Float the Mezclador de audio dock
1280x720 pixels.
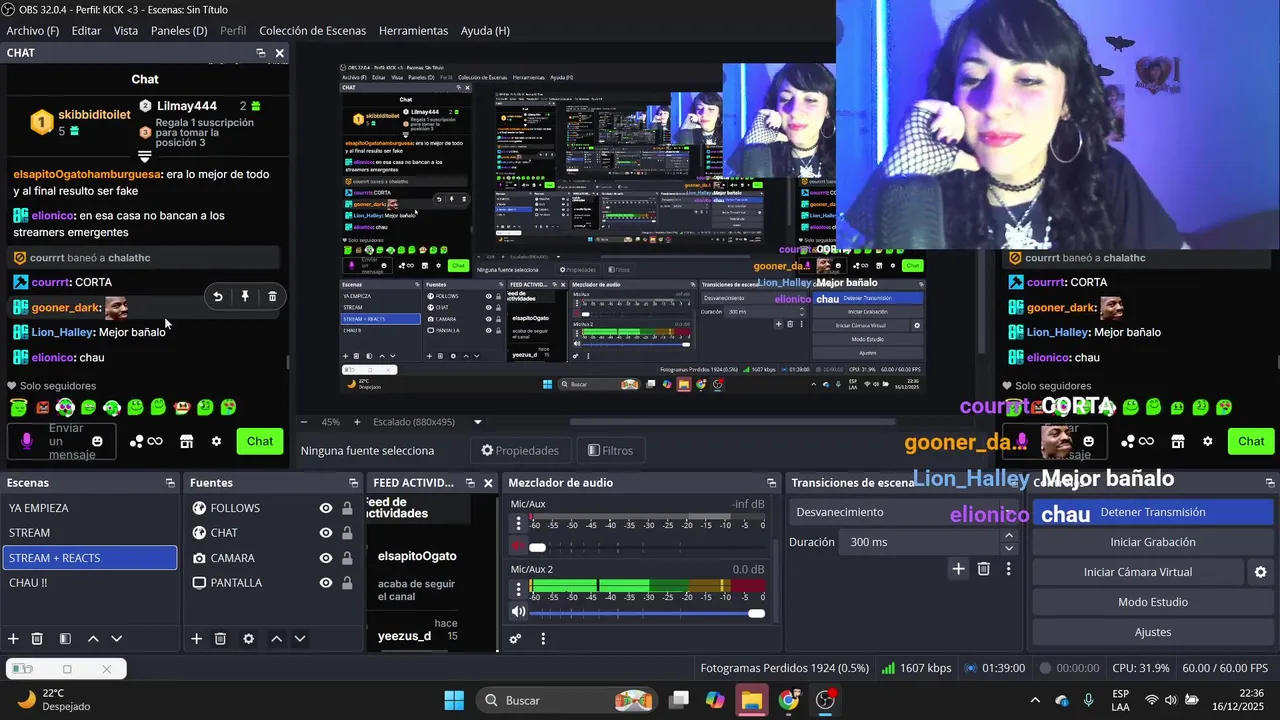point(771,483)
